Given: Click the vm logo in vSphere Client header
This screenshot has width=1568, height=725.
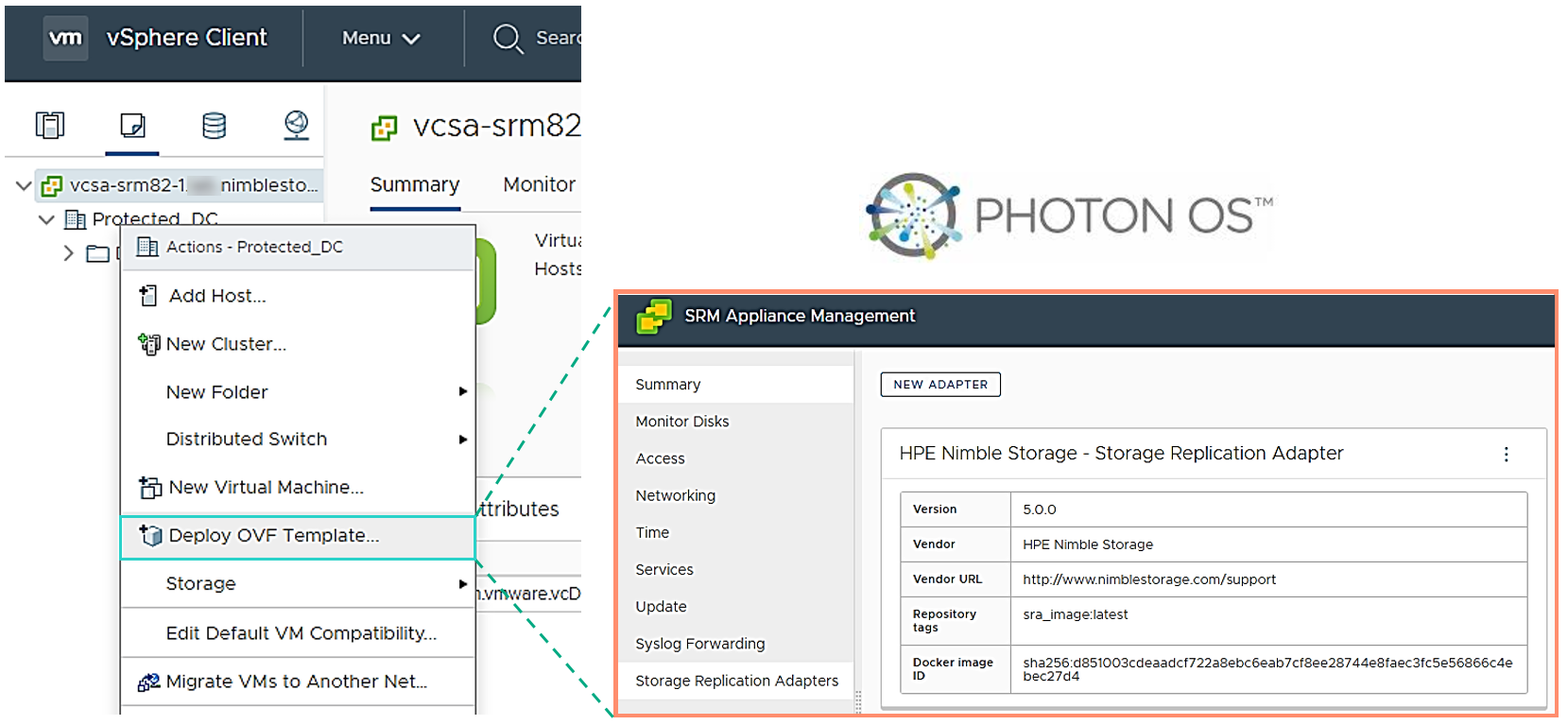Looking at the screenshot, I should point(65,38).
